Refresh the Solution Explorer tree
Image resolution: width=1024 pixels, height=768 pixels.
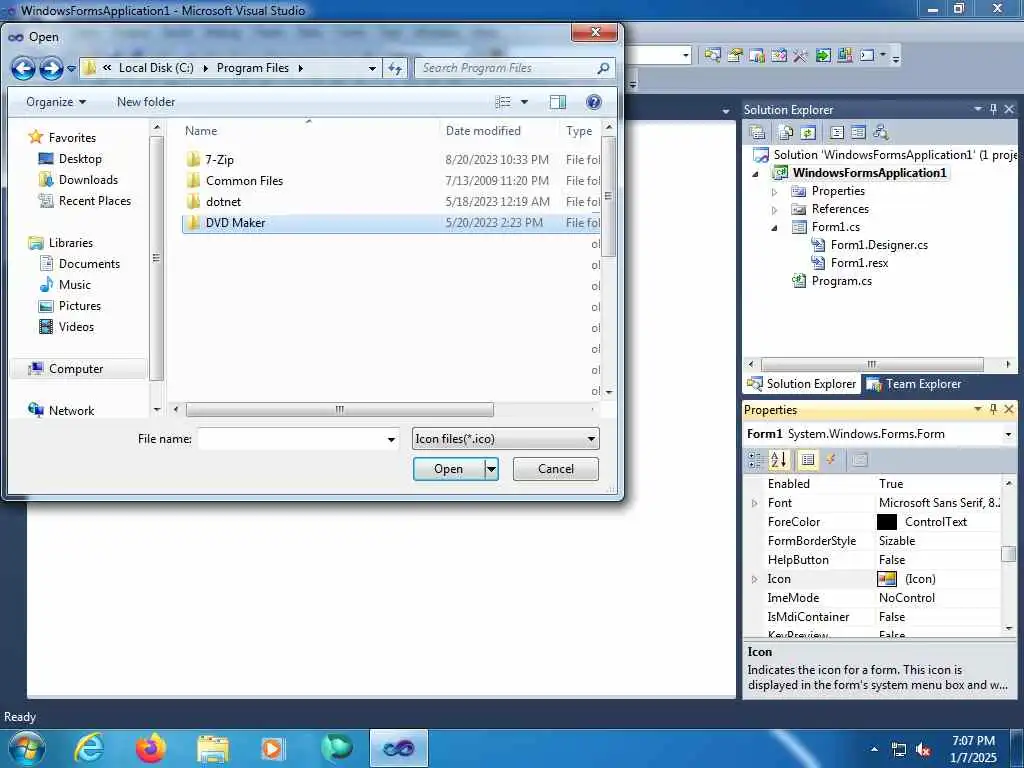[808, 133]
